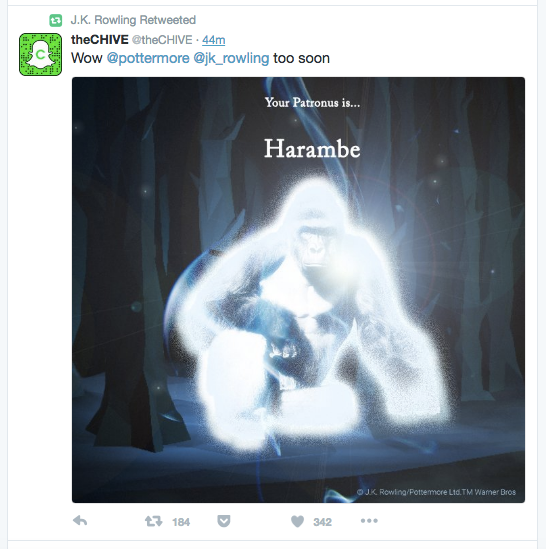
Task: Click theCHIVE display name
Action: point(99,40)
